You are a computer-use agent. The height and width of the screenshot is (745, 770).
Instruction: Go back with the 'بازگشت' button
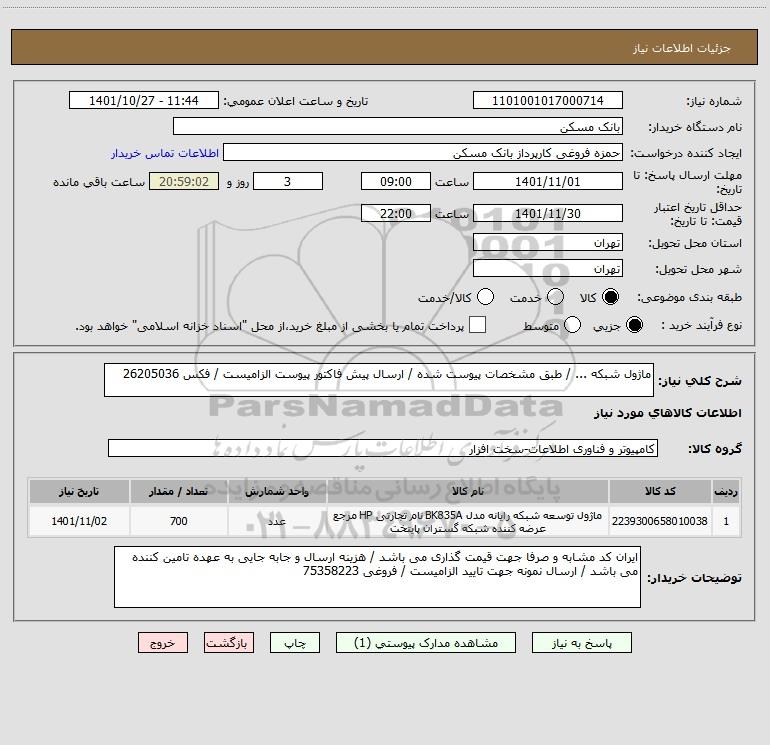(229, 644)
